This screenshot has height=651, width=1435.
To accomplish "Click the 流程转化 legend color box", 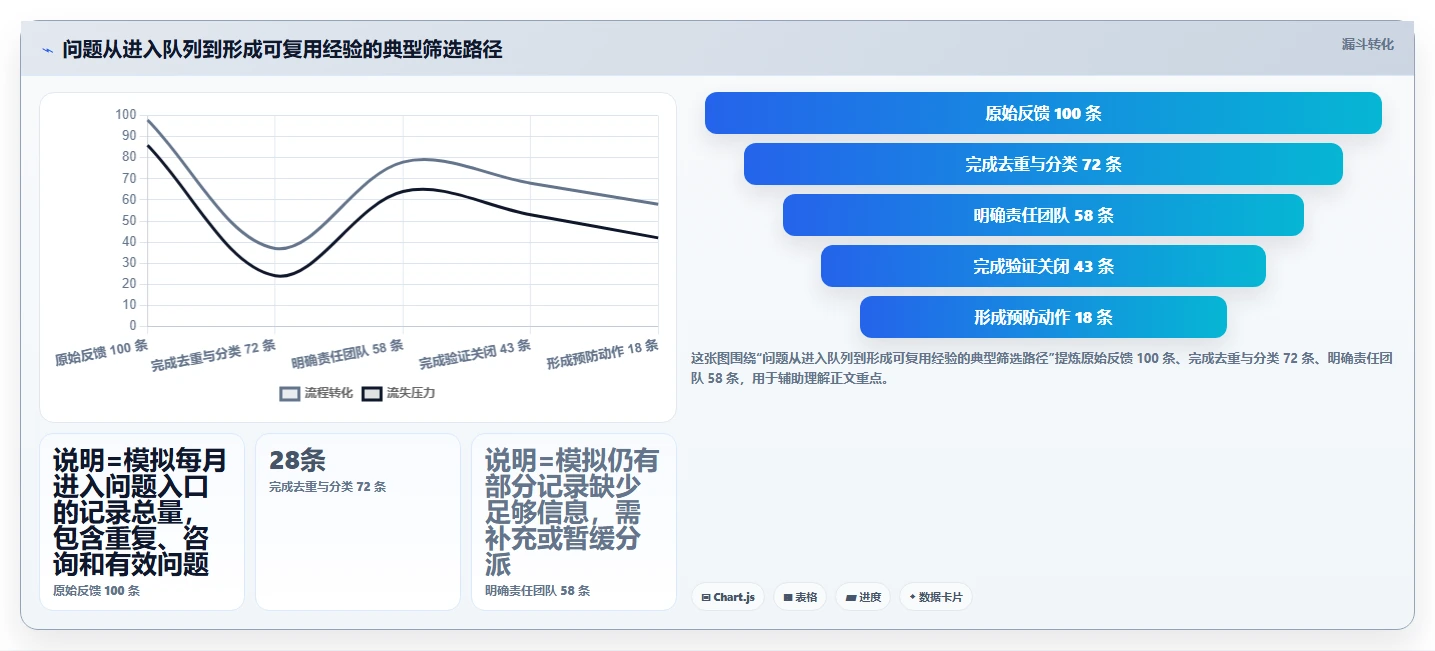I will 290,394.
